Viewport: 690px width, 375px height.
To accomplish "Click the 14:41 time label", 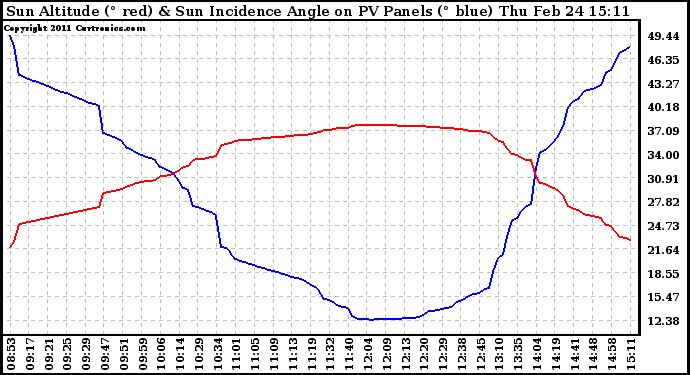I will pyautogui.click(x=574, y=354).
